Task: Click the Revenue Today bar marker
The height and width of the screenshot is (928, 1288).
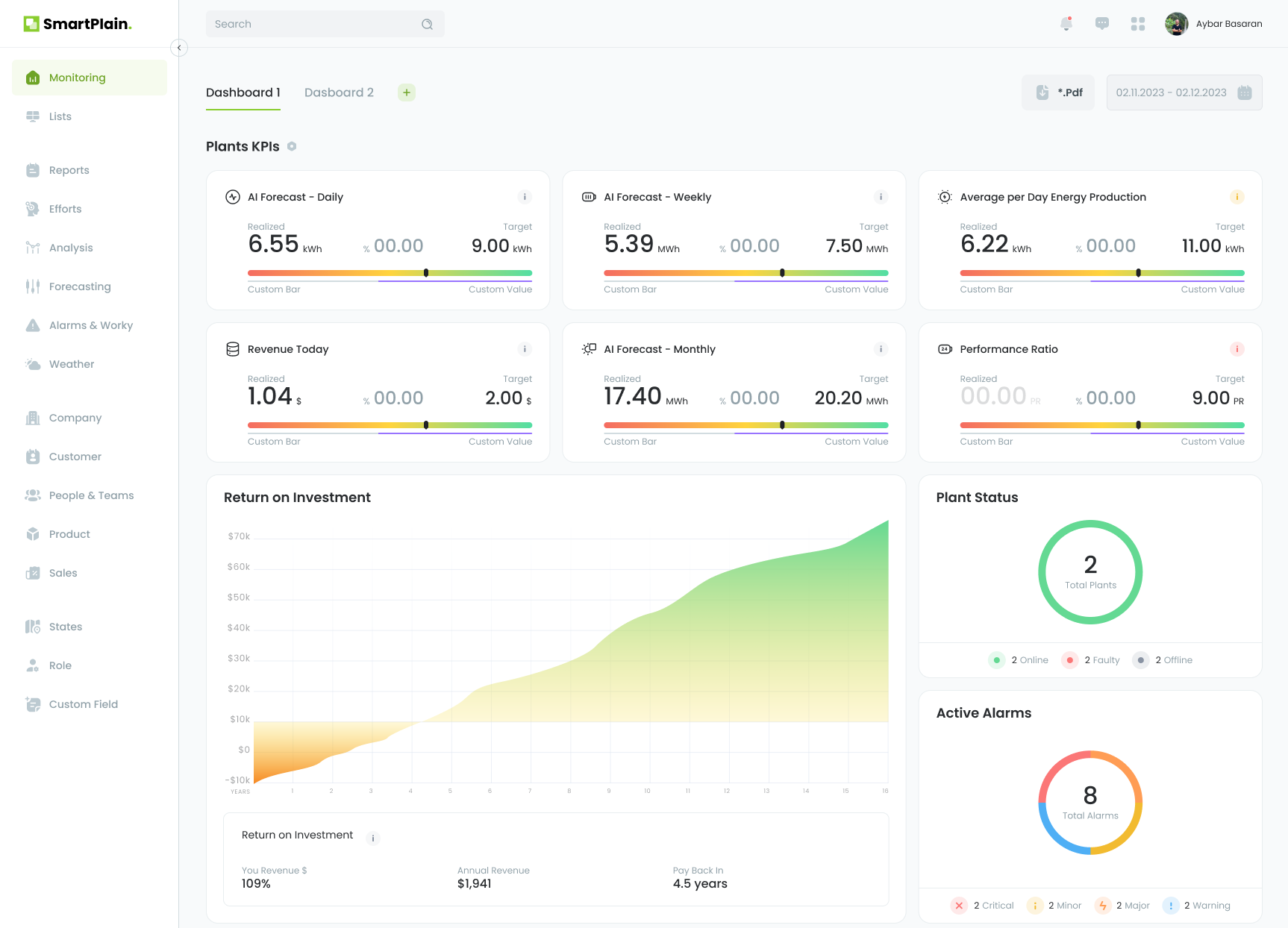Action: [x=426, y=425]
